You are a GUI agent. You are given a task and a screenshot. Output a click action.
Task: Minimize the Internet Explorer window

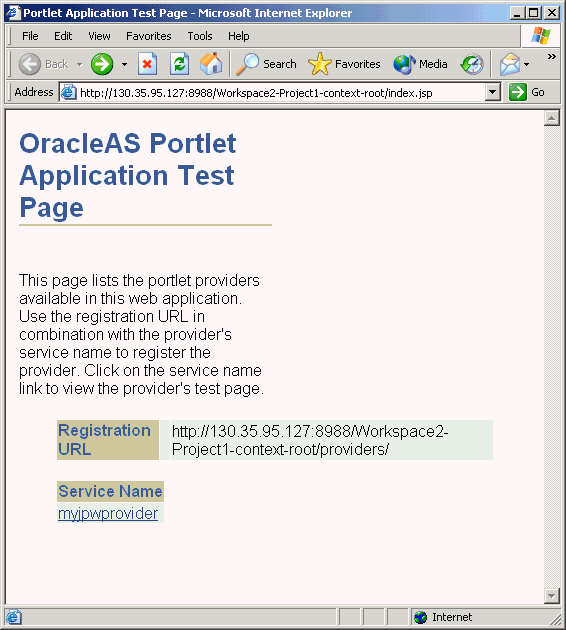coord(517,13)
